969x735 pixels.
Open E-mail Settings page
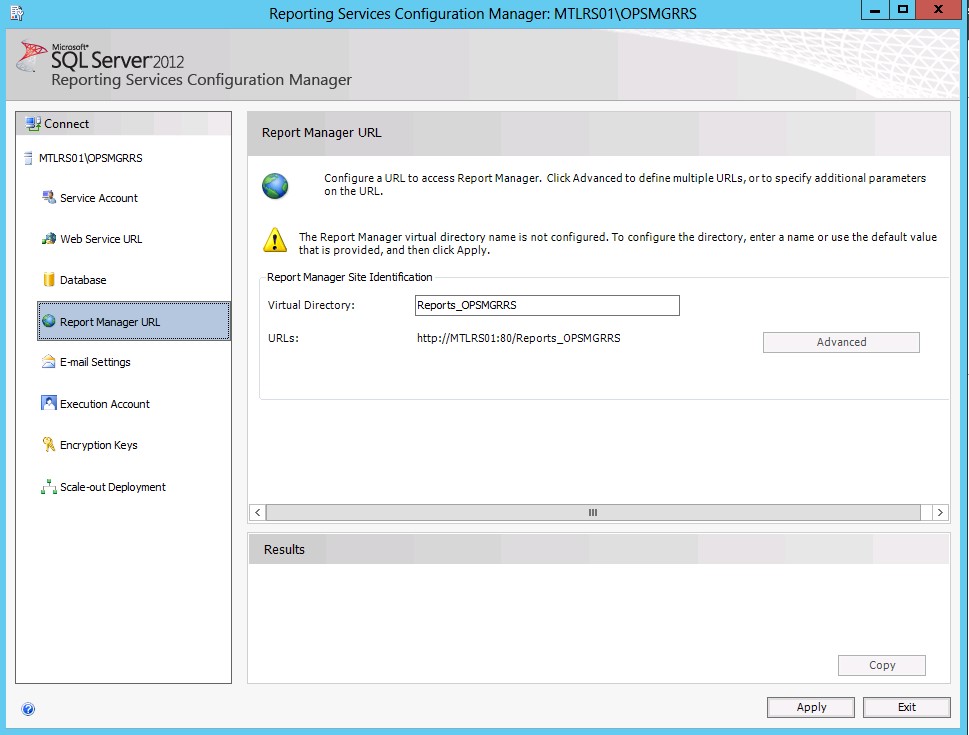point(95,362)
